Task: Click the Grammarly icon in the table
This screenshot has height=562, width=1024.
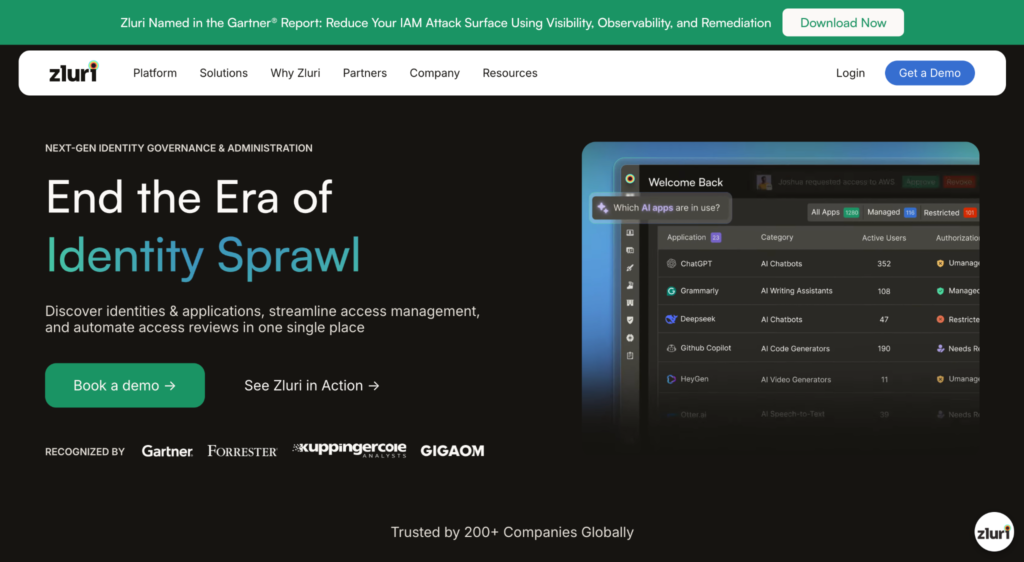Action: pos(672,291)
